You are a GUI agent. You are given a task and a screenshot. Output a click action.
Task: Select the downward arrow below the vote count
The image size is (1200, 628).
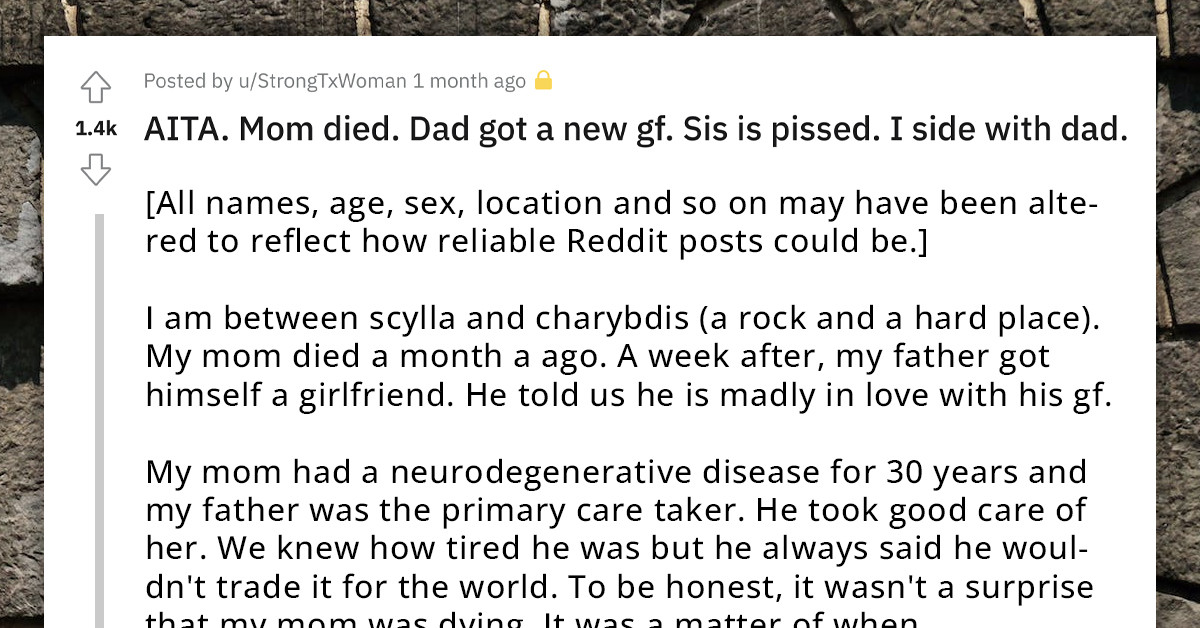[95, 170]
